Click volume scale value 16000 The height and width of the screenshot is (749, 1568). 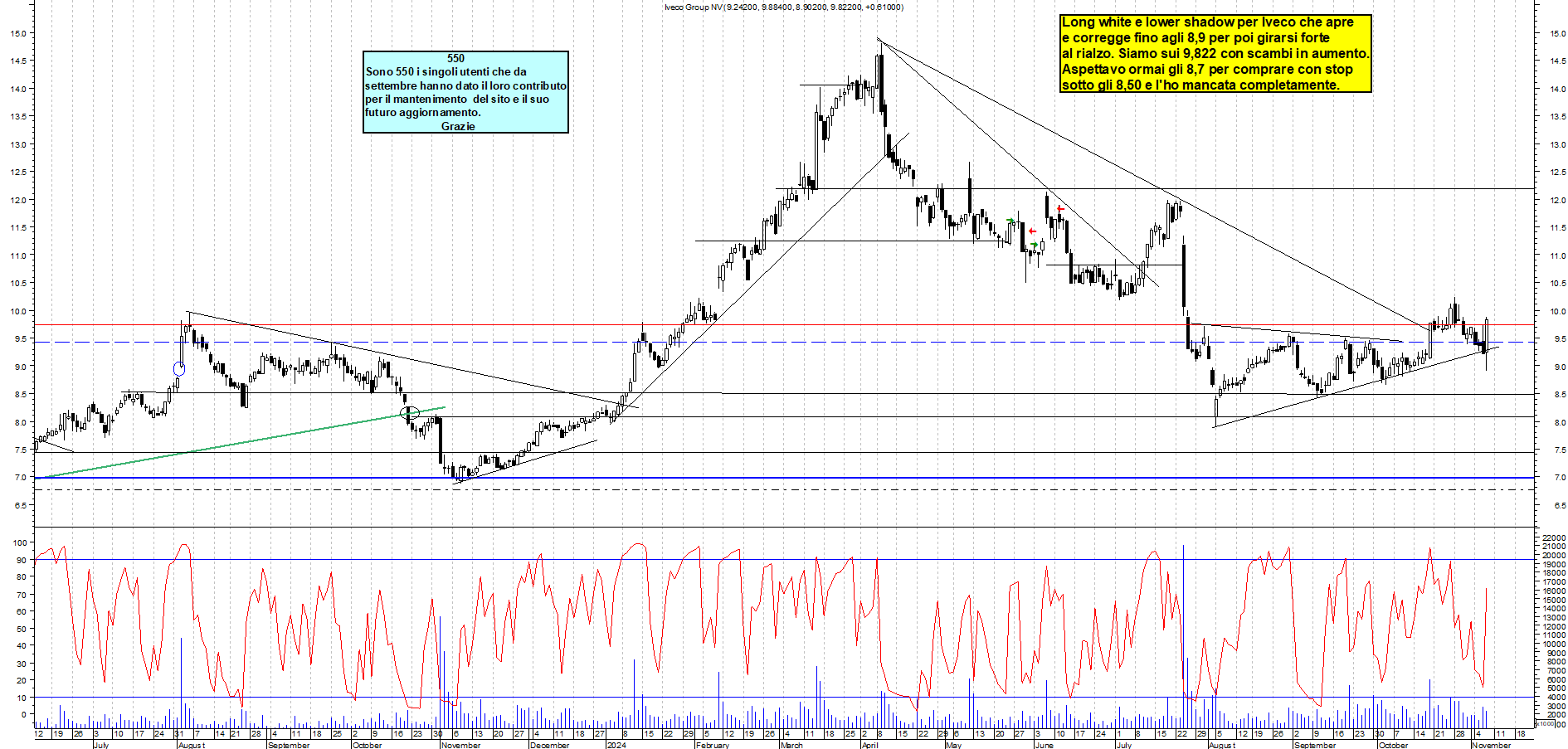coord(1553,591)
